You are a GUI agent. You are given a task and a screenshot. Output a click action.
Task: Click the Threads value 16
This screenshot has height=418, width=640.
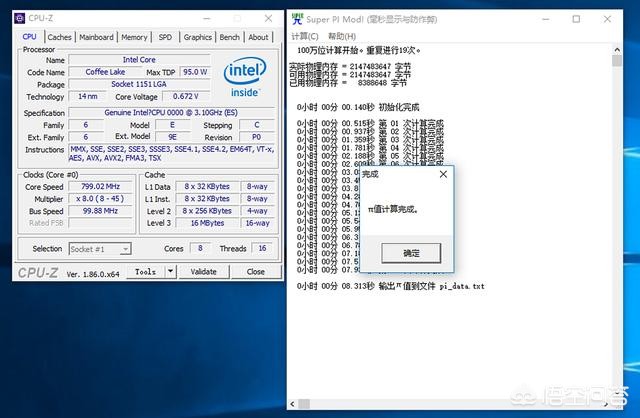[262, 248]
